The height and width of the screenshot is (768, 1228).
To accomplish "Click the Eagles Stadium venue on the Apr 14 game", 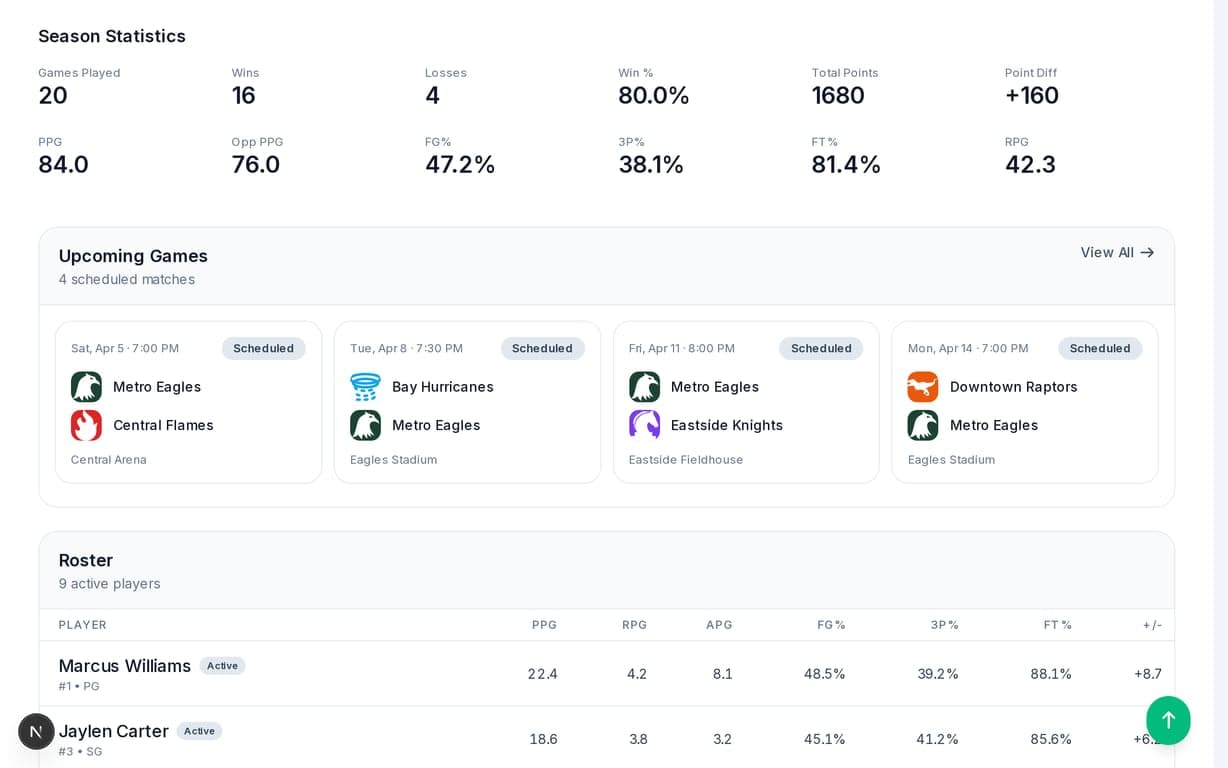I will 950,460.
